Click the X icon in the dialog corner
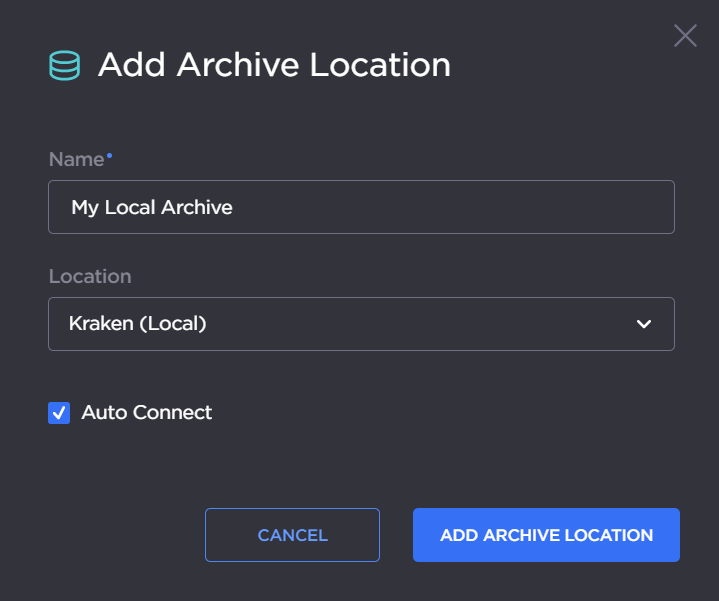719x601 pixels. 685,36
